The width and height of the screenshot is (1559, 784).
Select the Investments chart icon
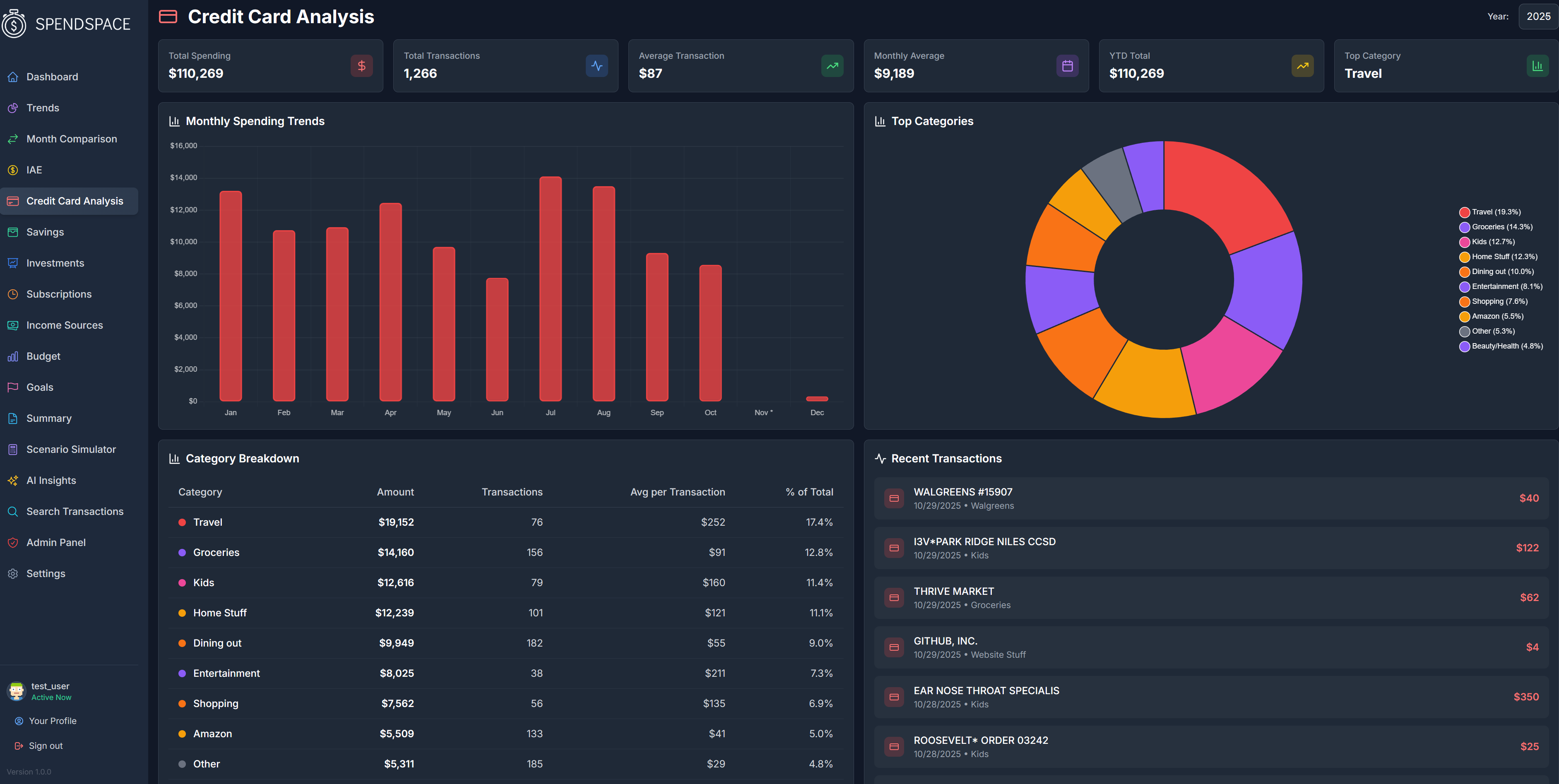tap(13, 262)
